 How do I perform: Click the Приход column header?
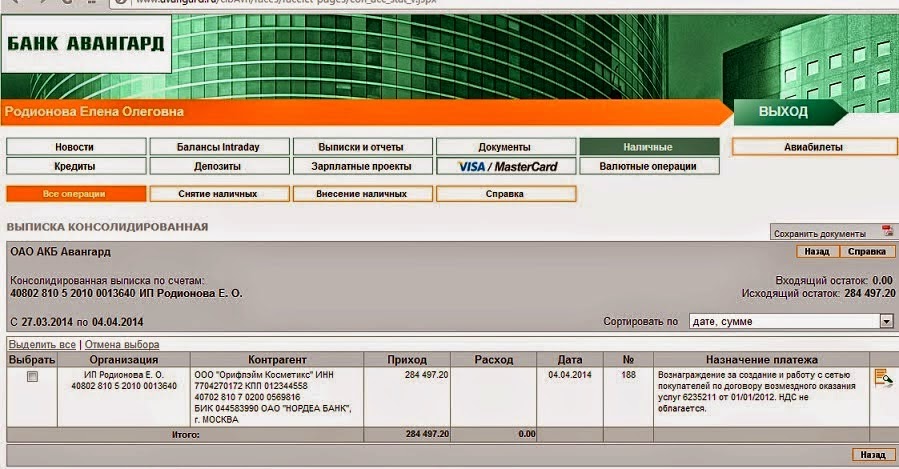click(407, 359)
